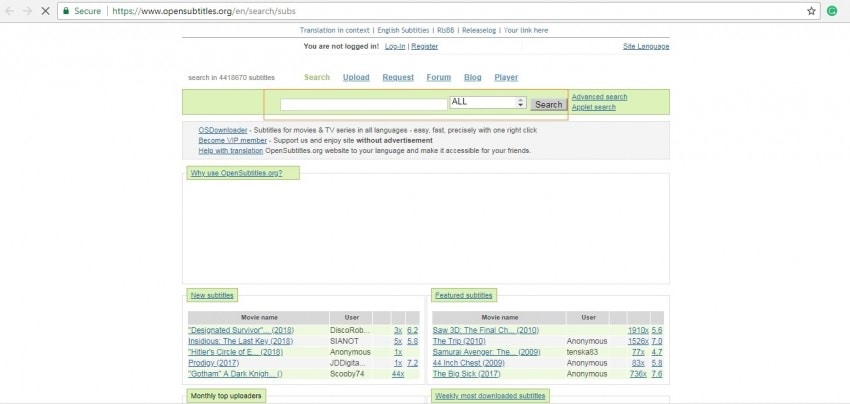850x404 pixels.
Task: Click the Search button
Action: (549, 105)
